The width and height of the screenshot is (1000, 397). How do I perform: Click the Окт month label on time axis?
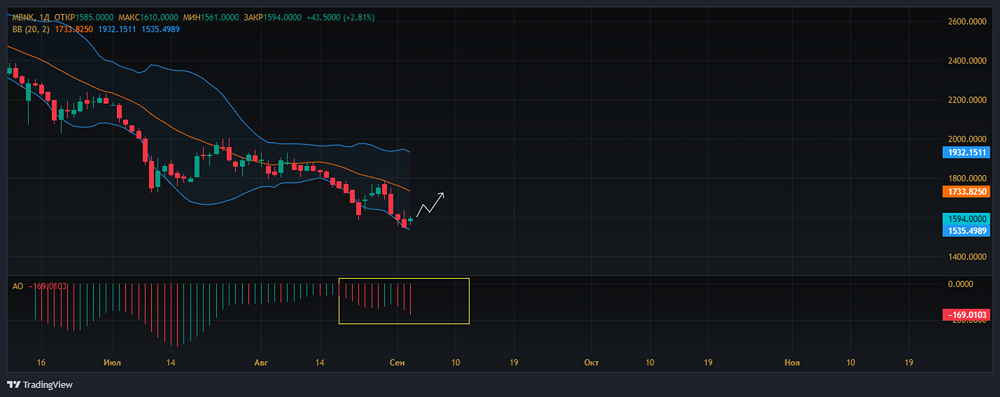[x=591, y=362]
